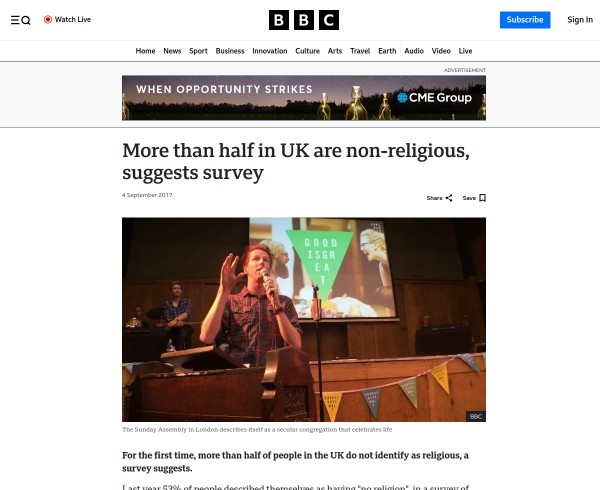Save article with the bookmark icon
This screenshot has height=490, width=600.
[x=483, y=198]
